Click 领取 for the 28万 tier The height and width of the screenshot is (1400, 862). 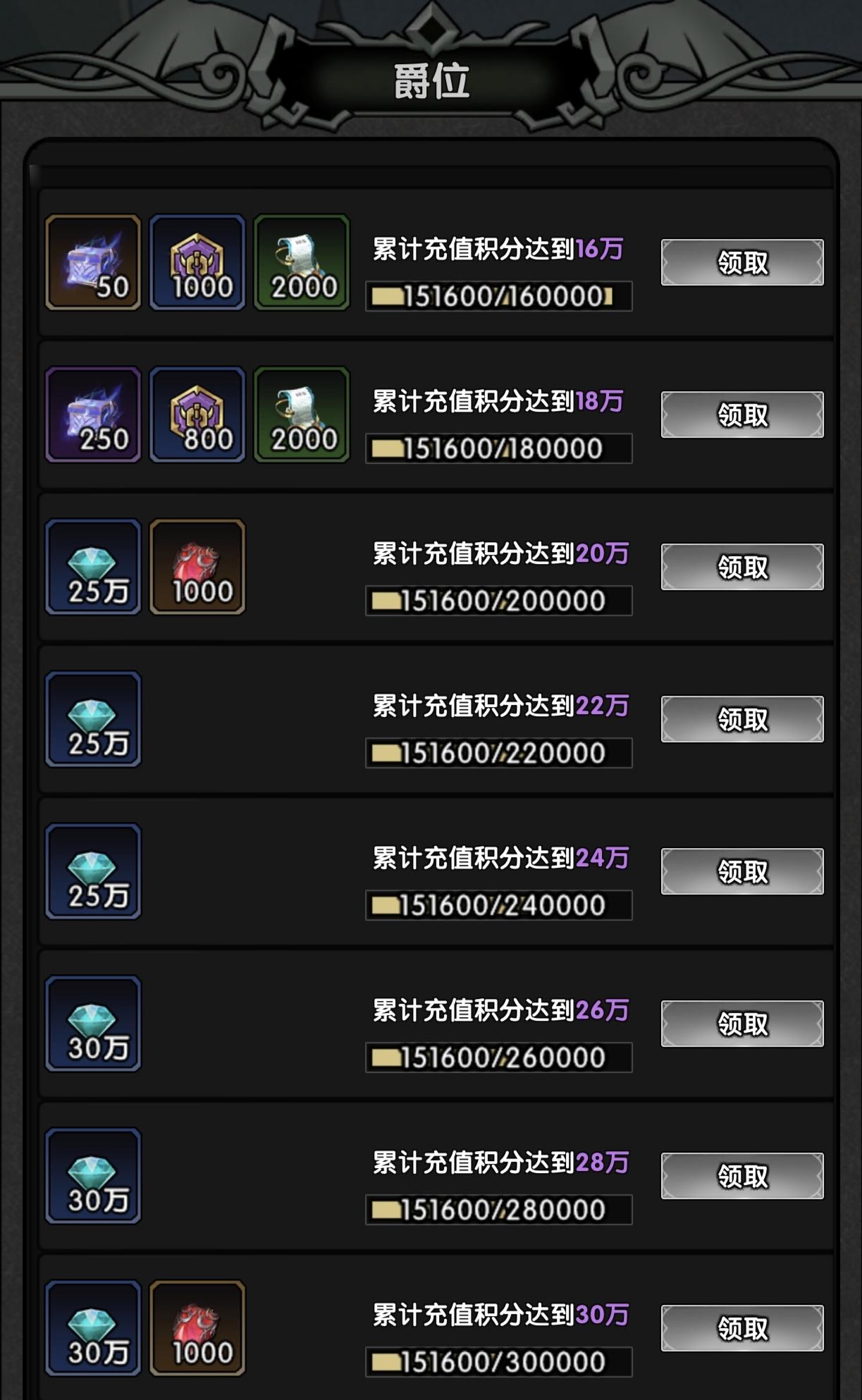click(742, 1176)
